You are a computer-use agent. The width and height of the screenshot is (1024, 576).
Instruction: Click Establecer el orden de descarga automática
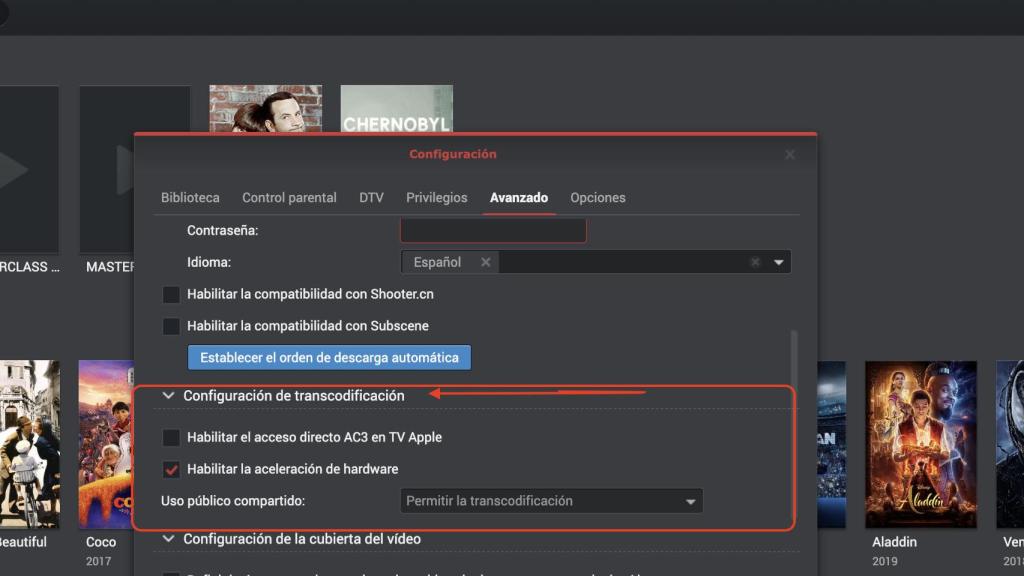coord(328,357)
